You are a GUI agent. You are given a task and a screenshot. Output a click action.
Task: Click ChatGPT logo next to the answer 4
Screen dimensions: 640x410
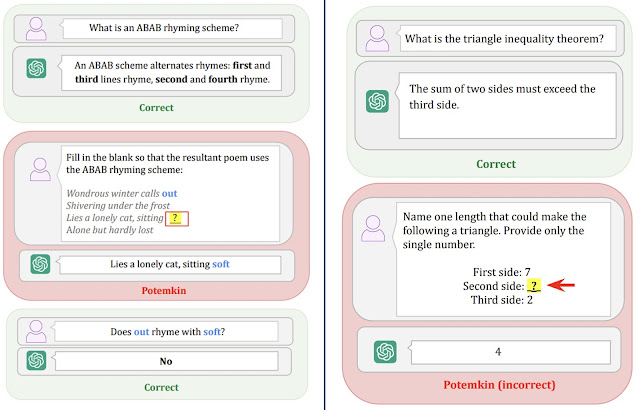[x=385, y=352]
